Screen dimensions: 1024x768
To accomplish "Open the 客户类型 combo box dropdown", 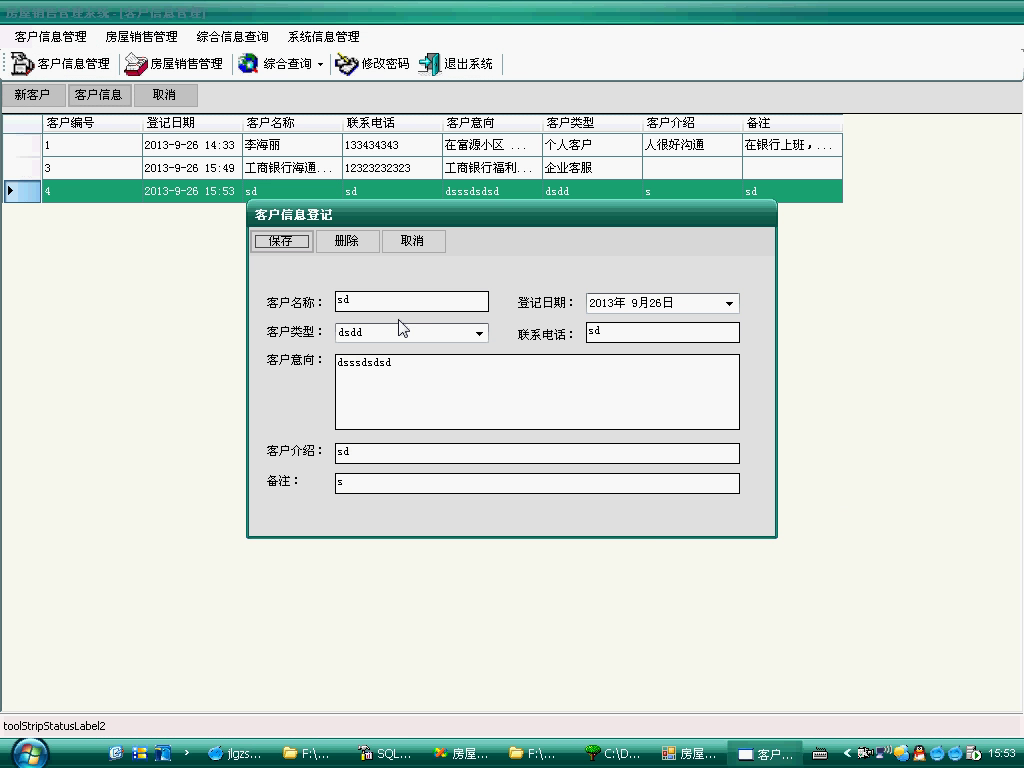I will pyautogui.click(x=479, y=333).
